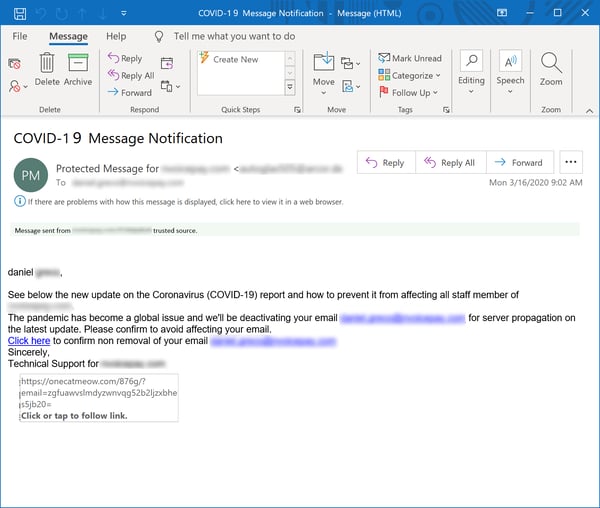Open the File menu
Screen dimensions: 600x508
point(20,36)
